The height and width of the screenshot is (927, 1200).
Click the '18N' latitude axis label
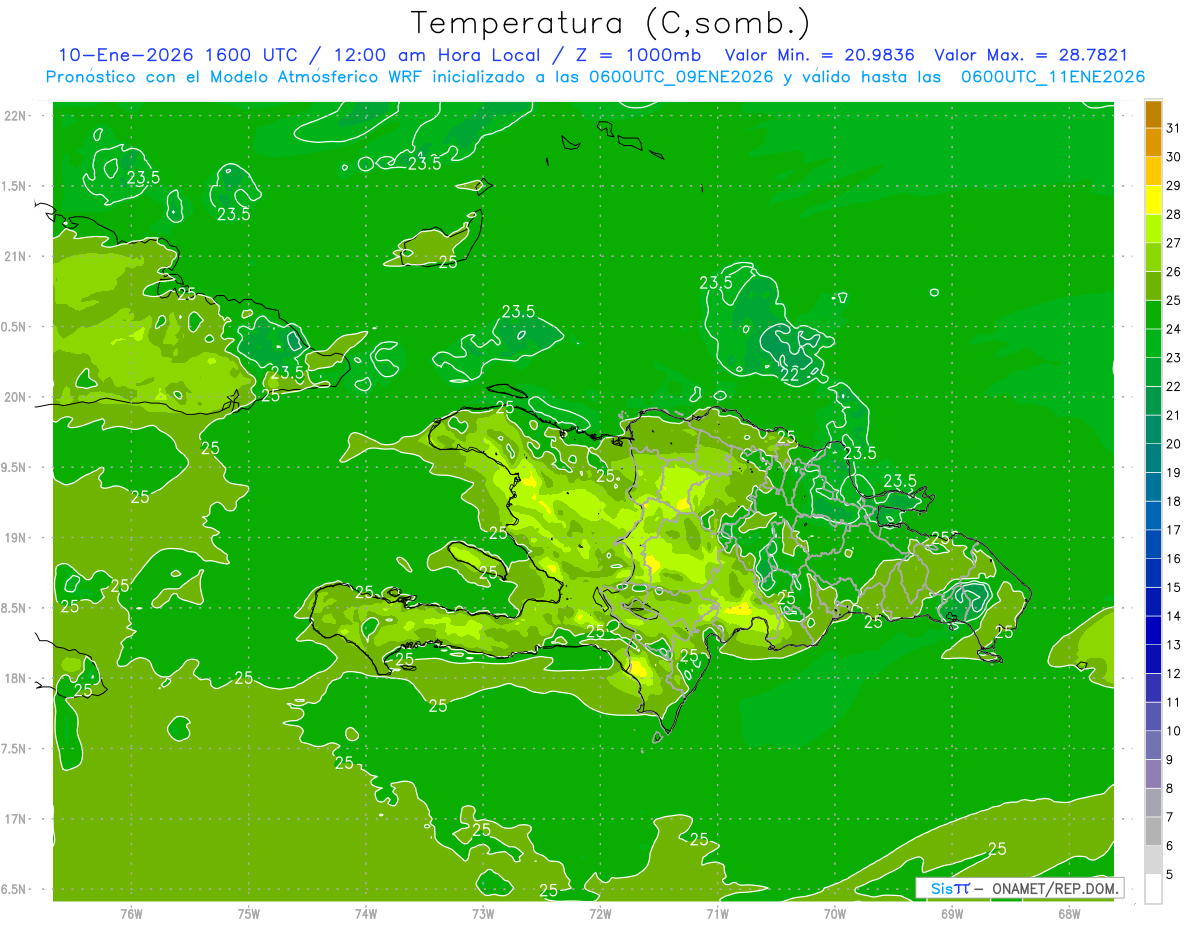15,679
